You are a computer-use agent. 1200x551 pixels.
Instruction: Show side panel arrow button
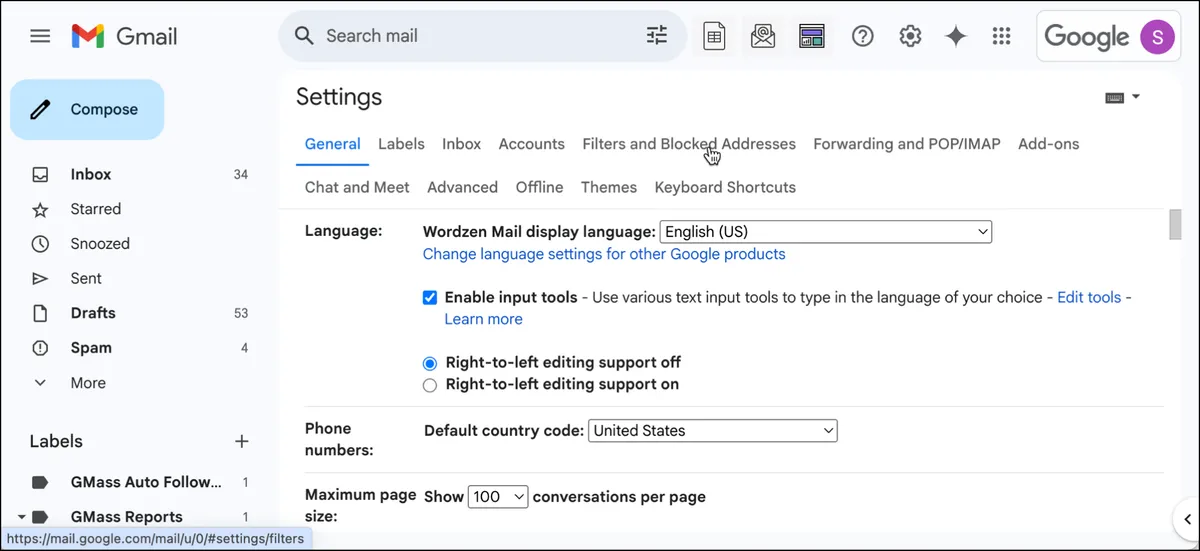[1186, 518]
